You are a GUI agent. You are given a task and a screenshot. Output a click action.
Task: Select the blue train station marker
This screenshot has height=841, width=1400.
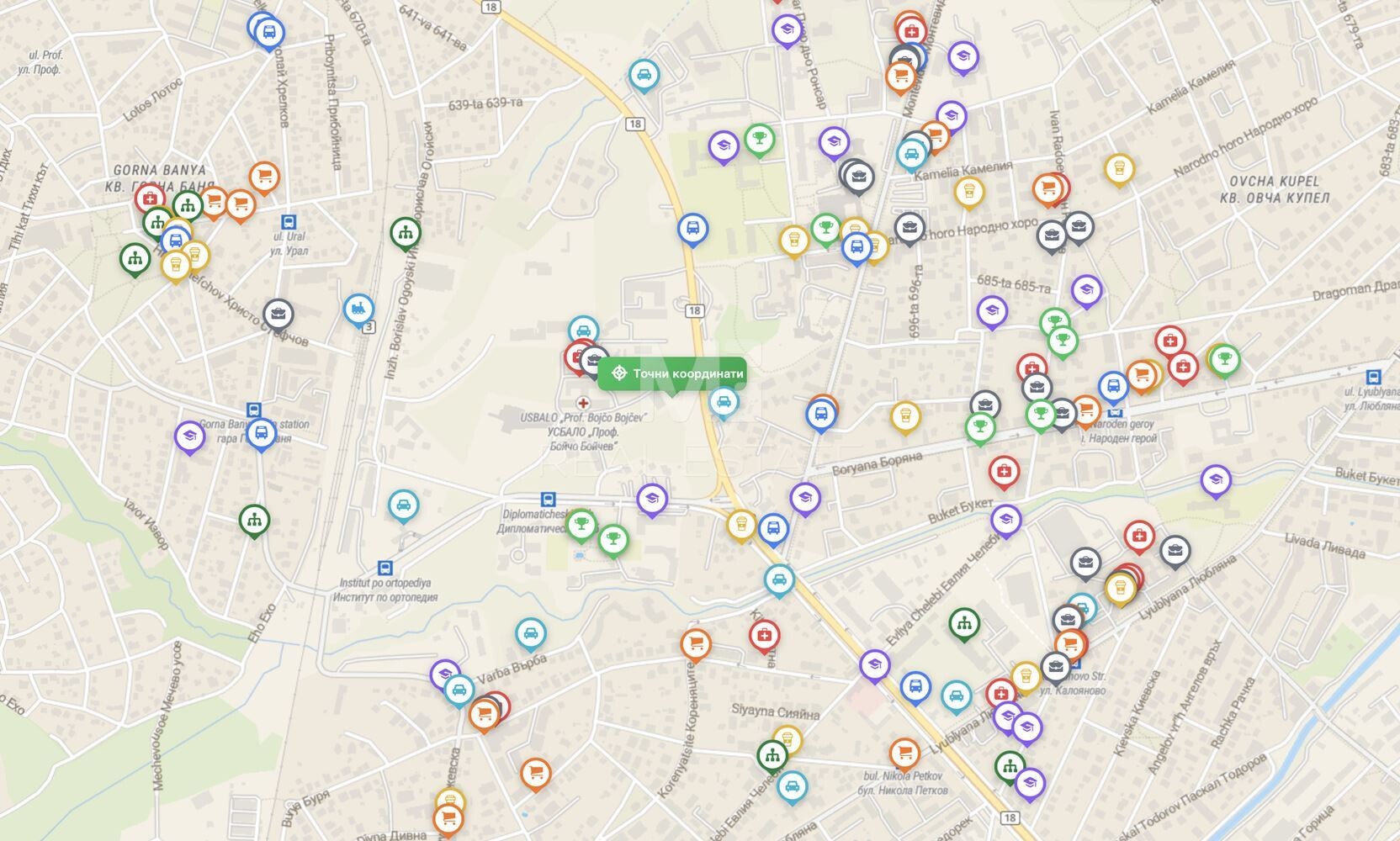pos(359,310)
